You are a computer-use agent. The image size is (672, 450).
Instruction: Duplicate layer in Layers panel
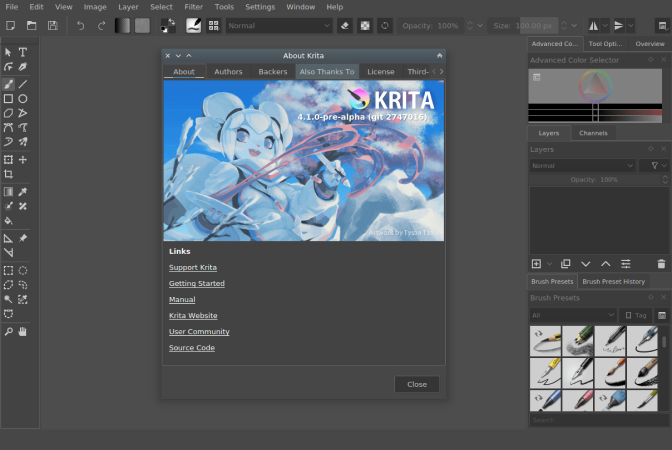click(566, 264)
